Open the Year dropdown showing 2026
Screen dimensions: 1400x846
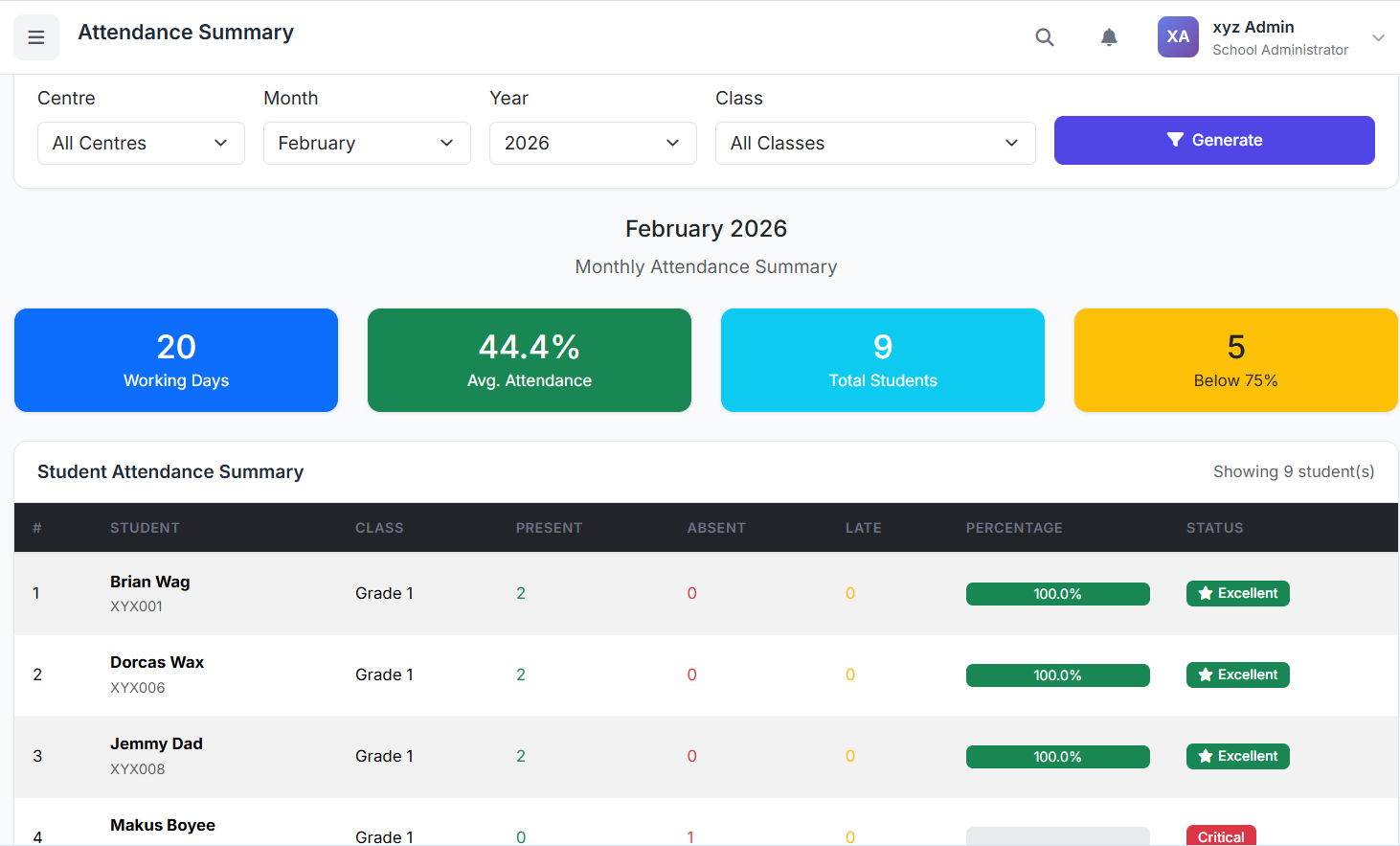[593, 143]
